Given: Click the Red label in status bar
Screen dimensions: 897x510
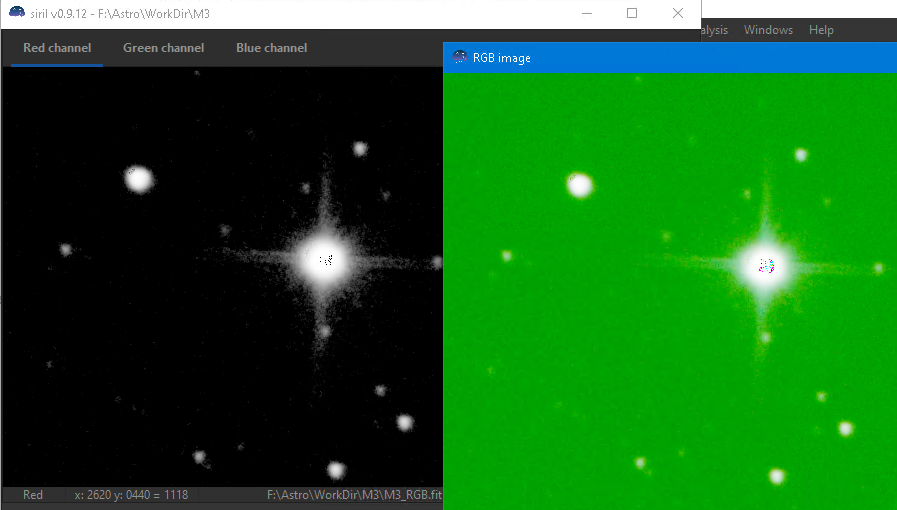Looking at the screenshot, I should pyautogui.click(x=33, y=495).
